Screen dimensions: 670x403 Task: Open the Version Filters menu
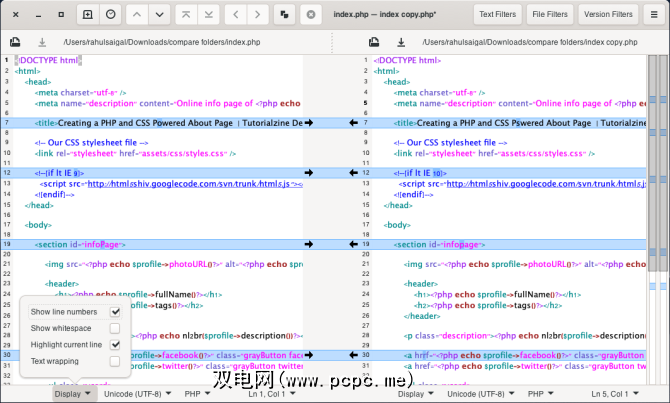(x=608, y=15)
